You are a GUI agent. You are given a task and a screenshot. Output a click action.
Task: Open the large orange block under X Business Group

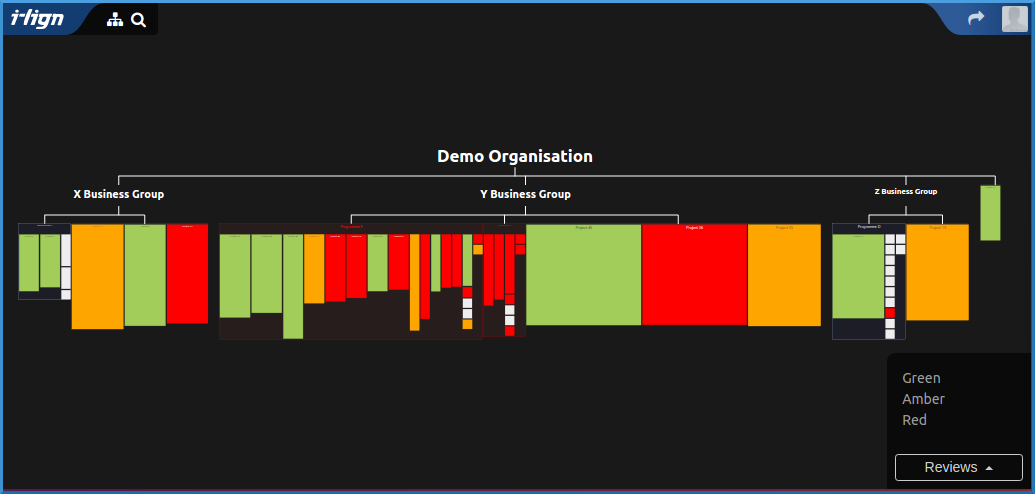pyautogui.click(x=97, y=276)
